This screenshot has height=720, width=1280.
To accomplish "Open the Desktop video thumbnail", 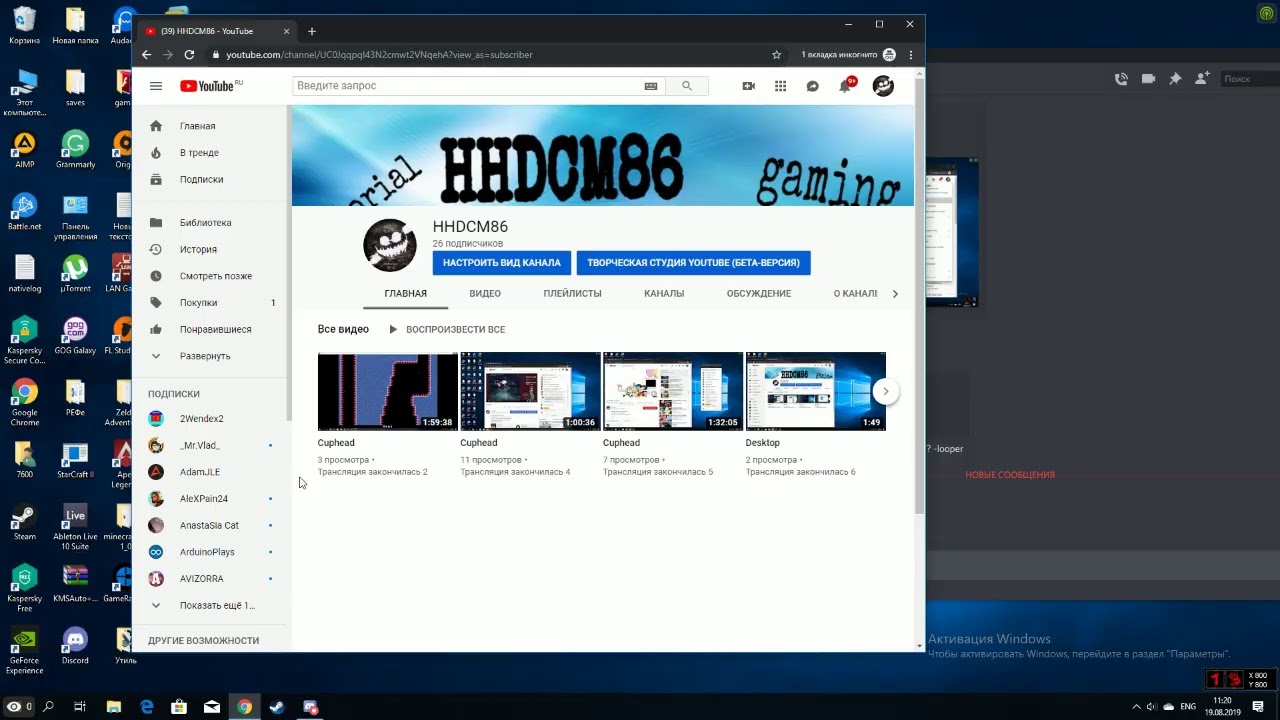I will point(816,391).
